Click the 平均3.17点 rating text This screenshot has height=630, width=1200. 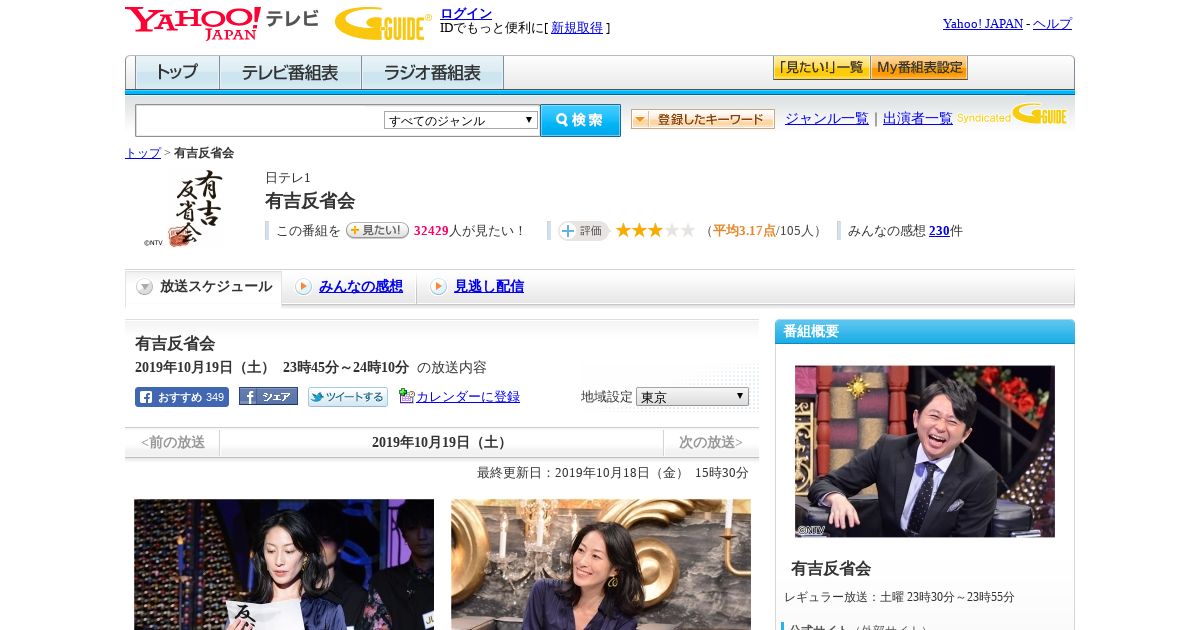(745, 231)
